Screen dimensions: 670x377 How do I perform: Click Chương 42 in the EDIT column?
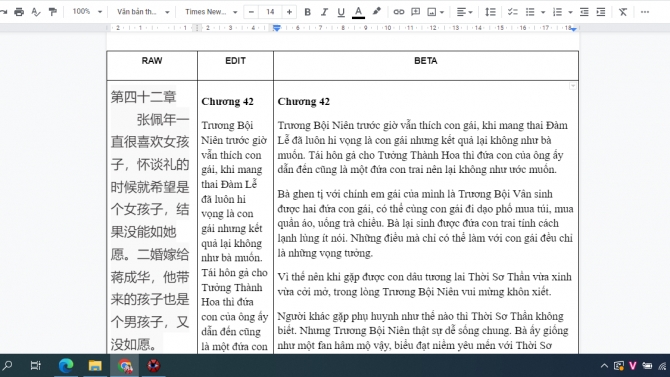[x=227, y=102]
